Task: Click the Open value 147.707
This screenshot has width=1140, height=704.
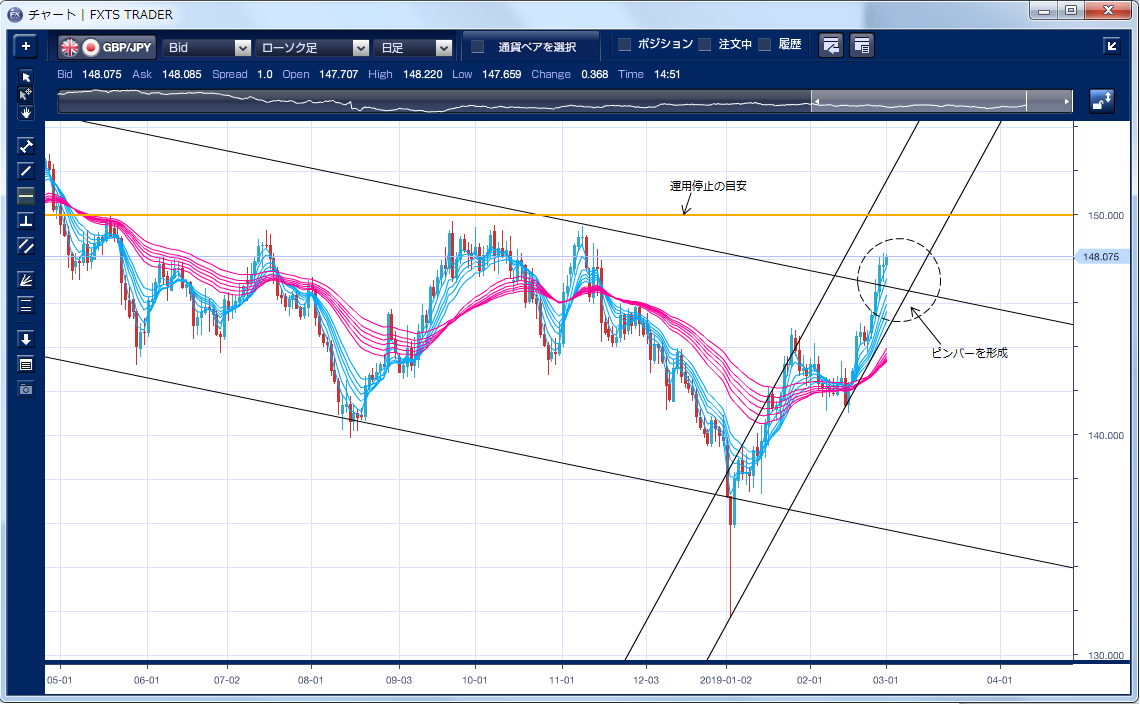Action: pyautogui.click(x=339, y=74)
